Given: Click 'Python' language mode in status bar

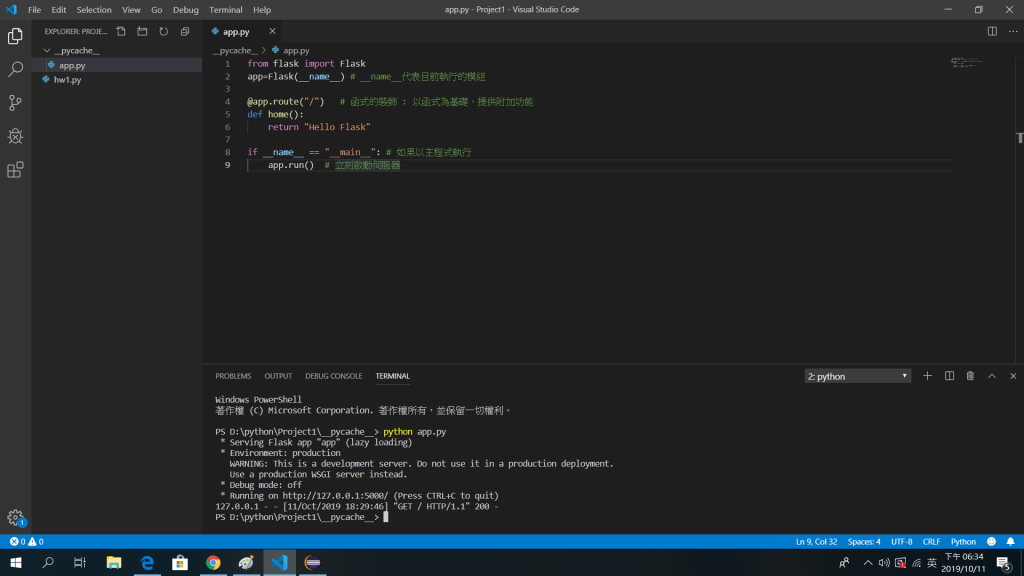Looking at the screenshot, I should (x=963, y=541).
